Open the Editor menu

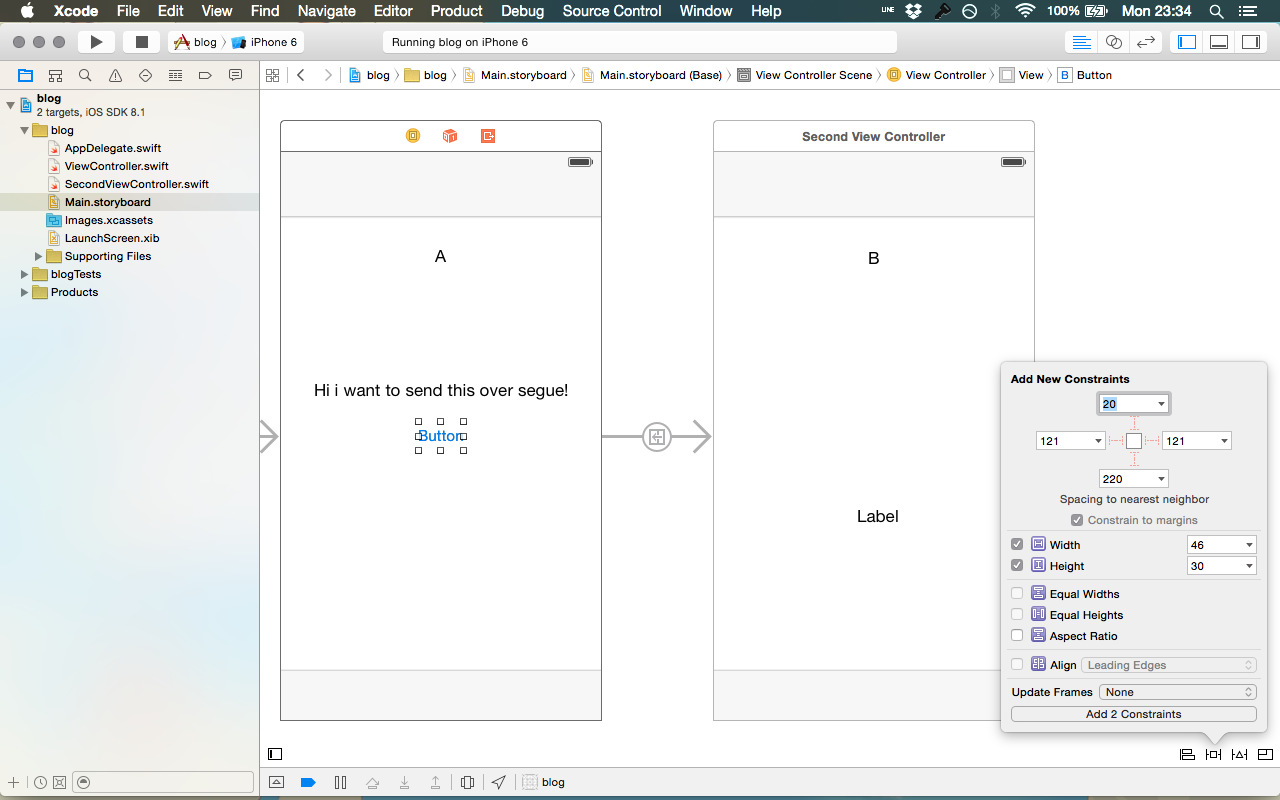click(393, 11)
